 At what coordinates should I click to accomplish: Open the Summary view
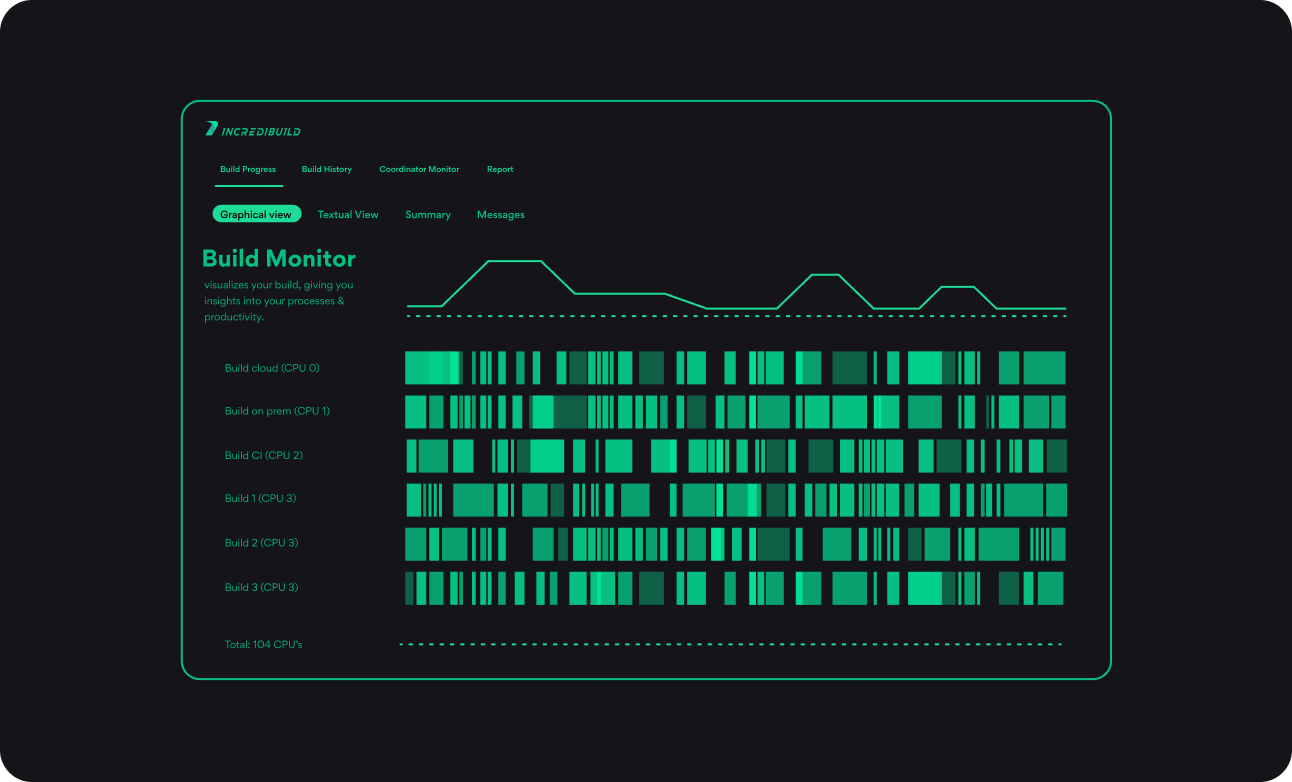(x=428, y=215)
